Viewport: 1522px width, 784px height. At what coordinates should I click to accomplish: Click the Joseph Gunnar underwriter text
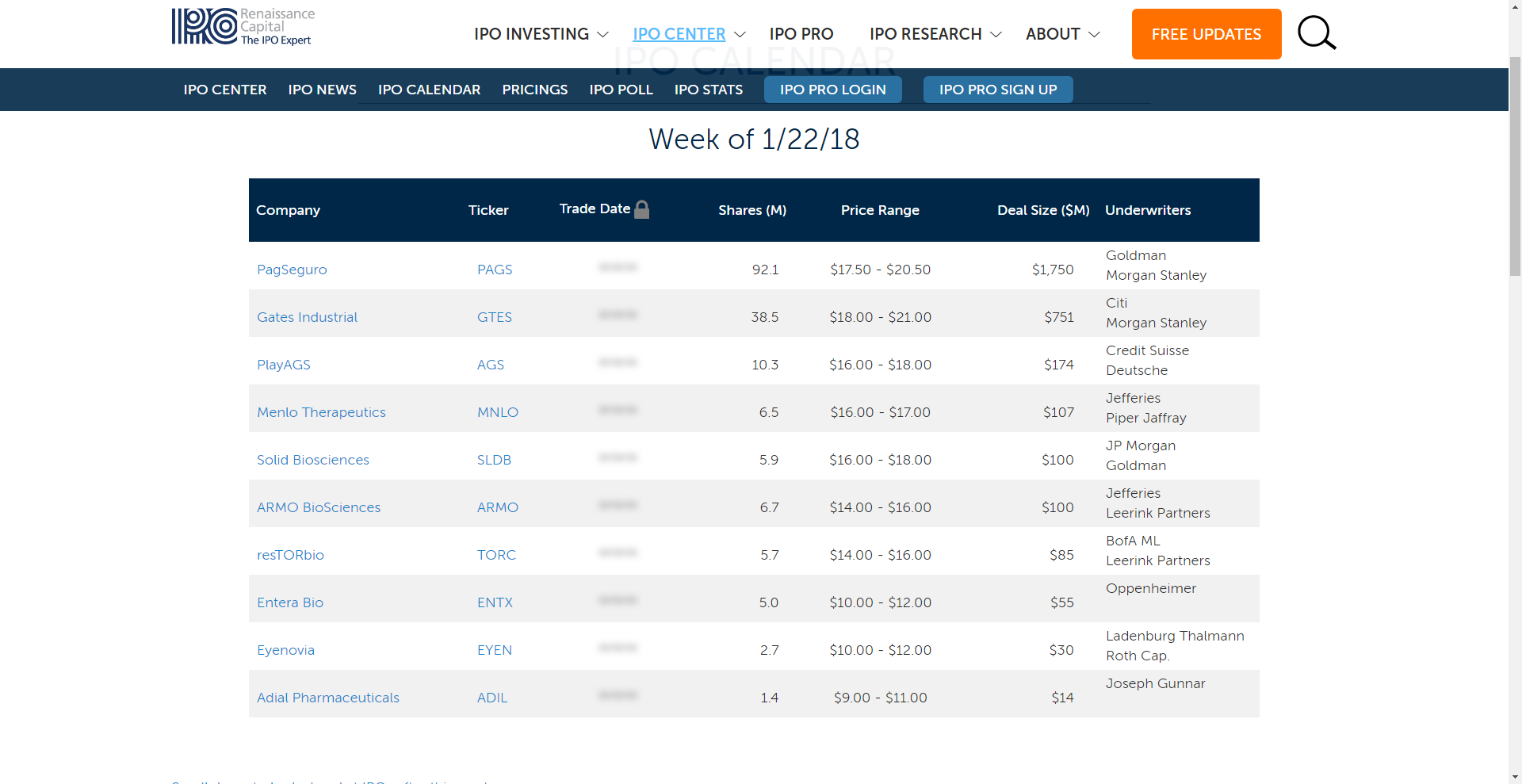click(x=1156, y=683)
